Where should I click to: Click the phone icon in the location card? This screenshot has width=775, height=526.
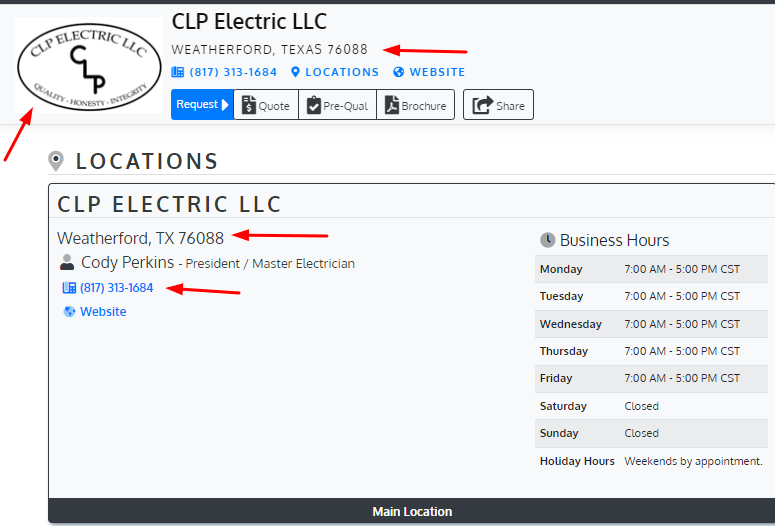[x=69, y=288]
